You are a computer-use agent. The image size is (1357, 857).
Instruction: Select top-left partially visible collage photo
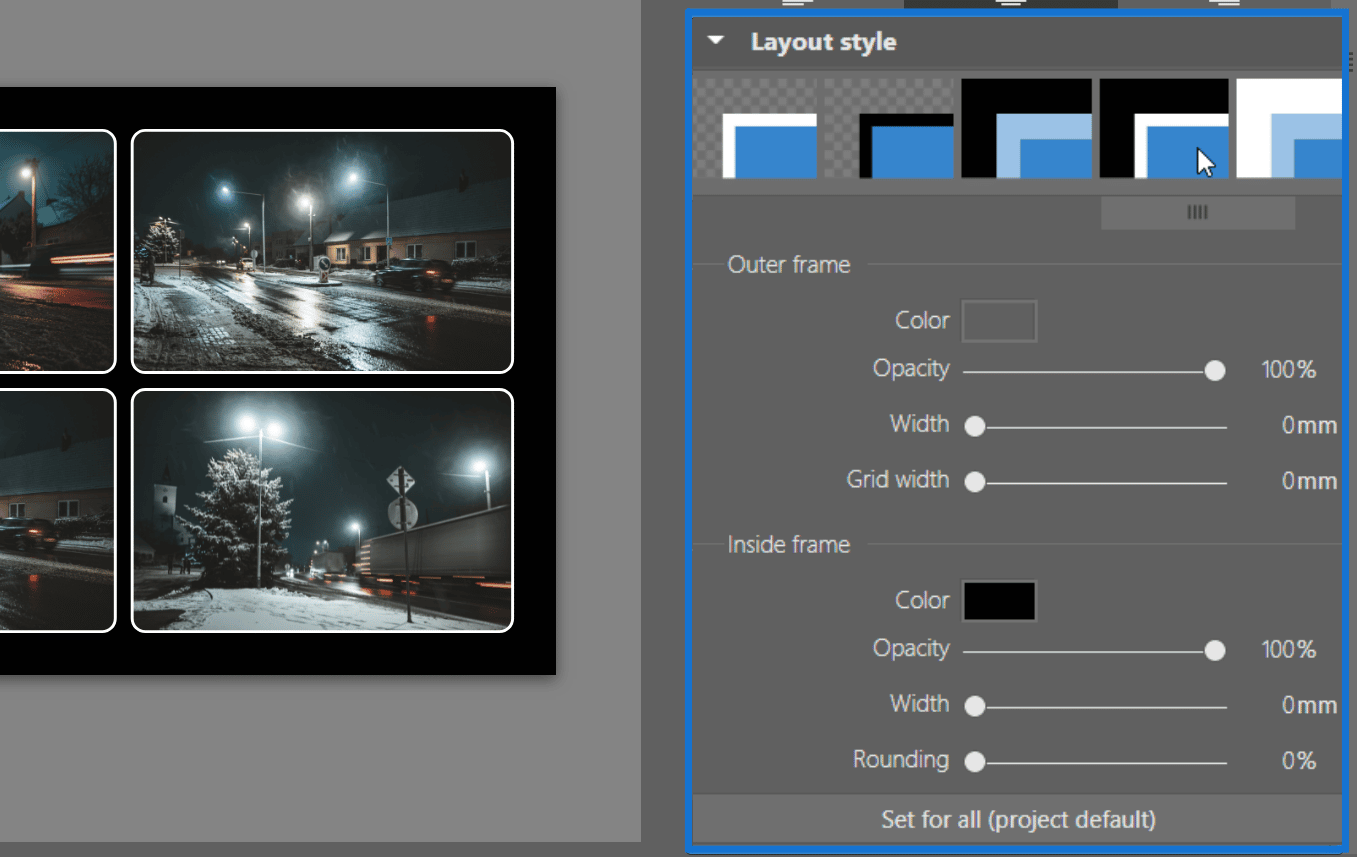(x=58, y=251)
